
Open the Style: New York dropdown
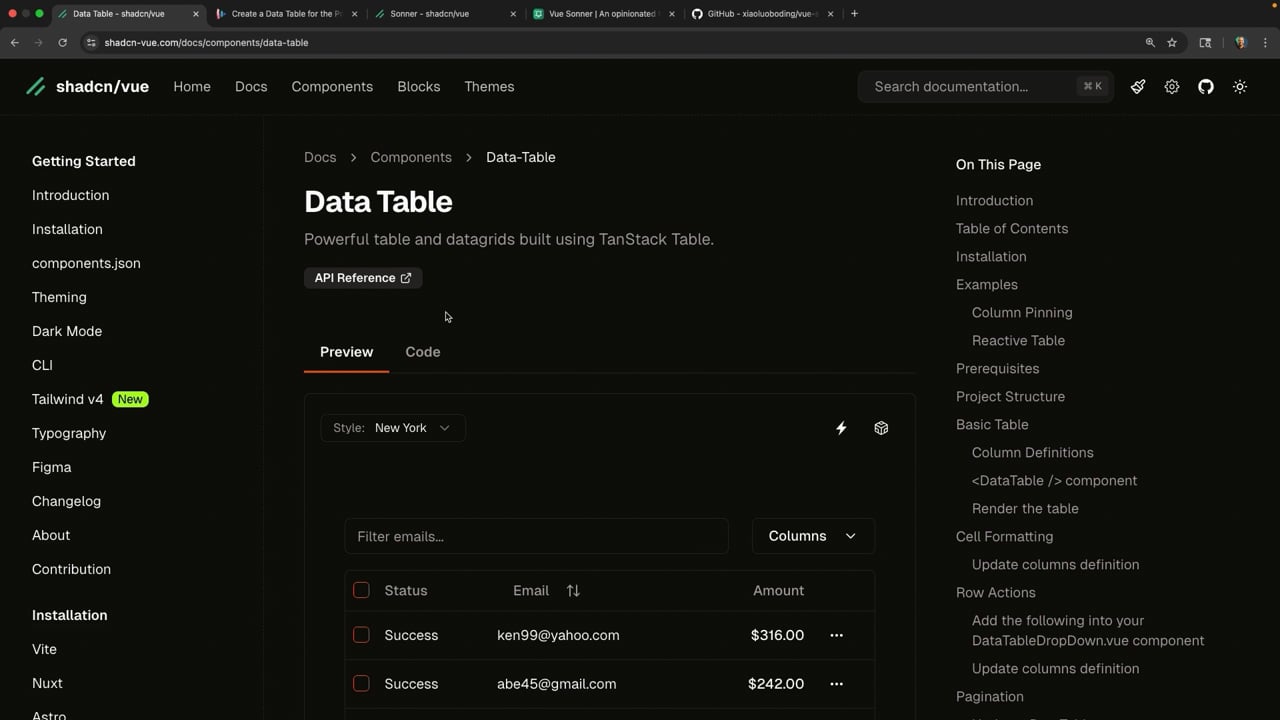pos(393,428)
